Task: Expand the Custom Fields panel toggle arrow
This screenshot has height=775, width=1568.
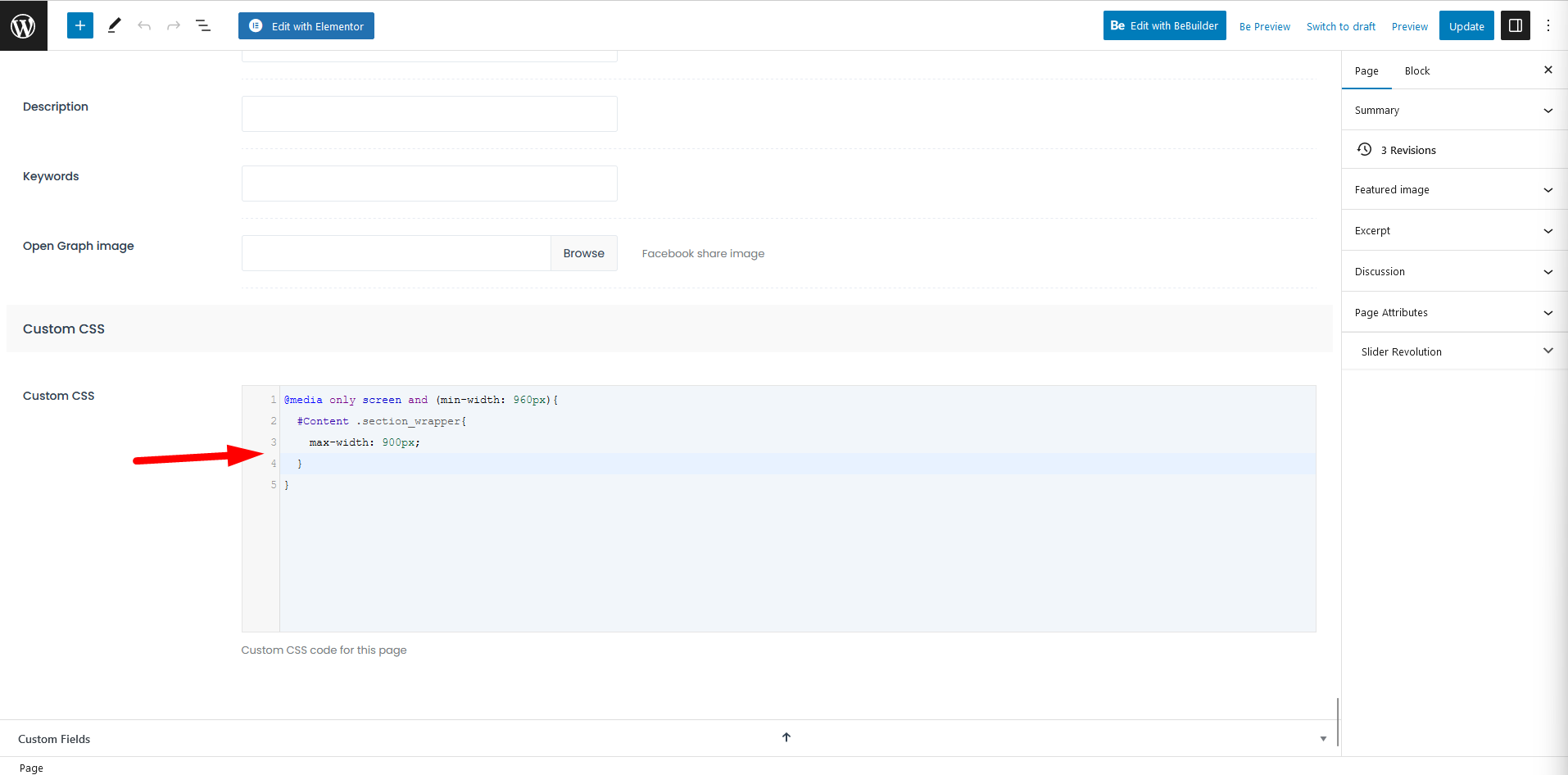Action: point(1323,739)
